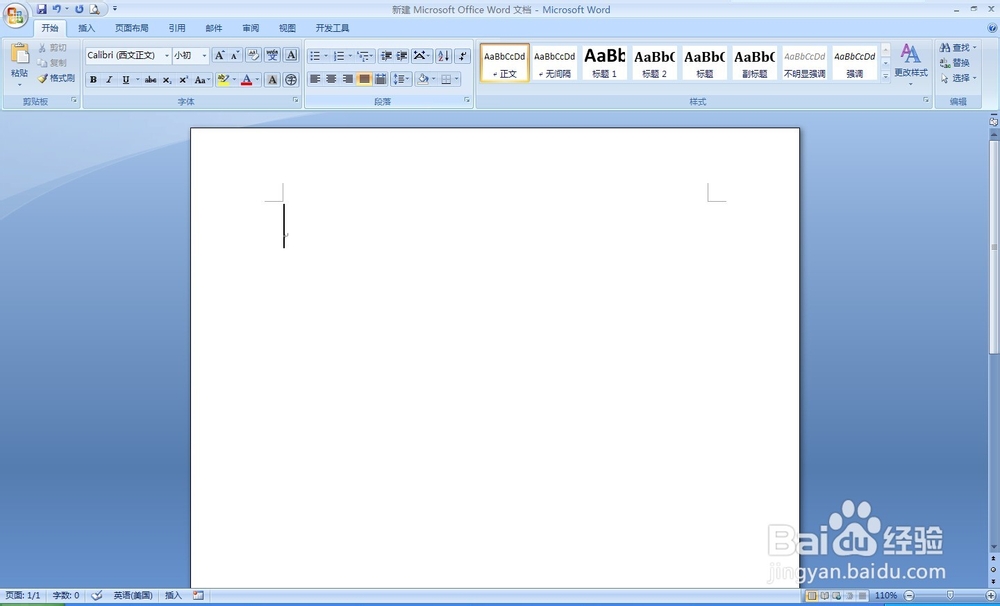Switch to the 邮件 tab
The width and height of the screenshot is (1000, 606).
tap(214, 28)
